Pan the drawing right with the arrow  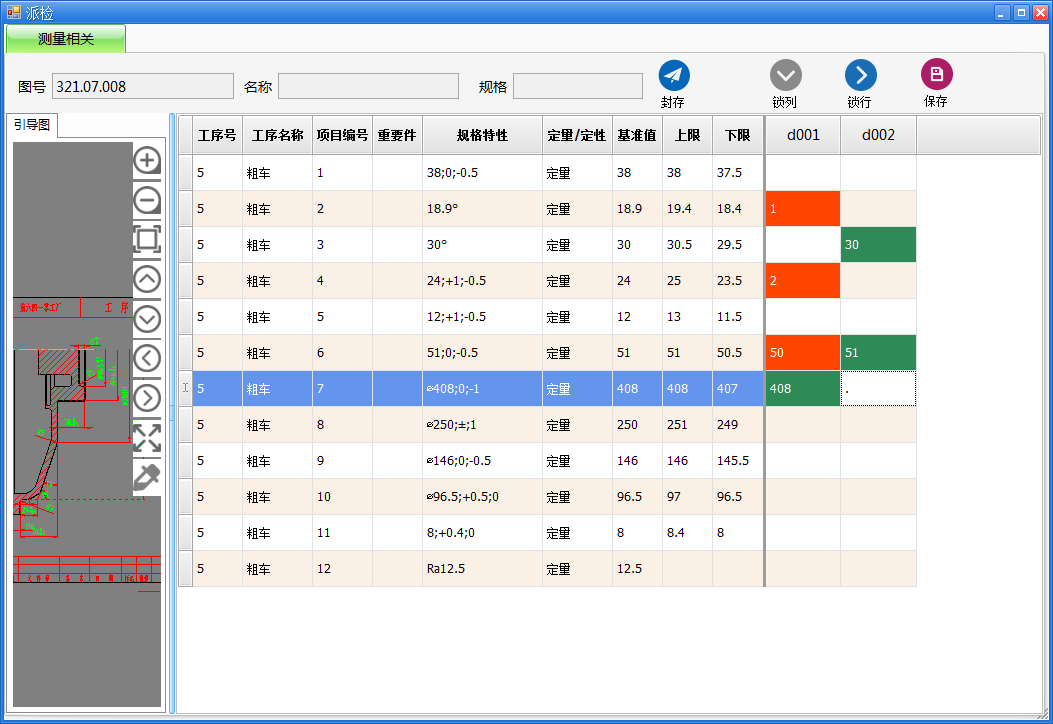pos(147,398)
